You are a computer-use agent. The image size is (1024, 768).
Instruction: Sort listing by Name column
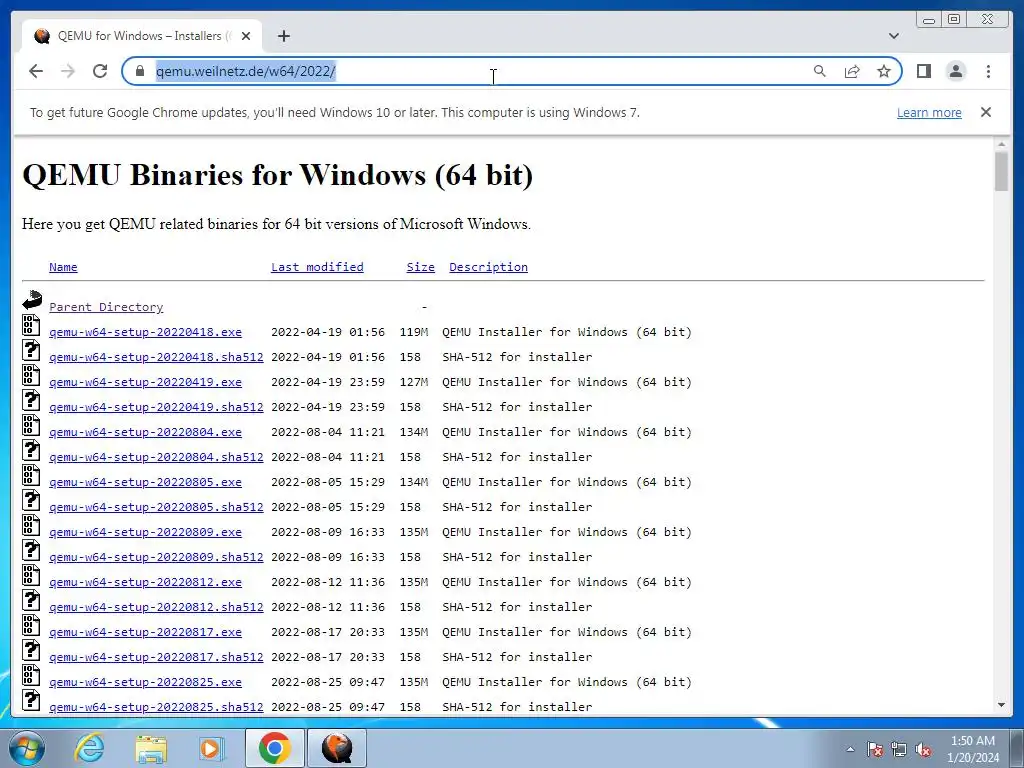[x=63, y=267]
